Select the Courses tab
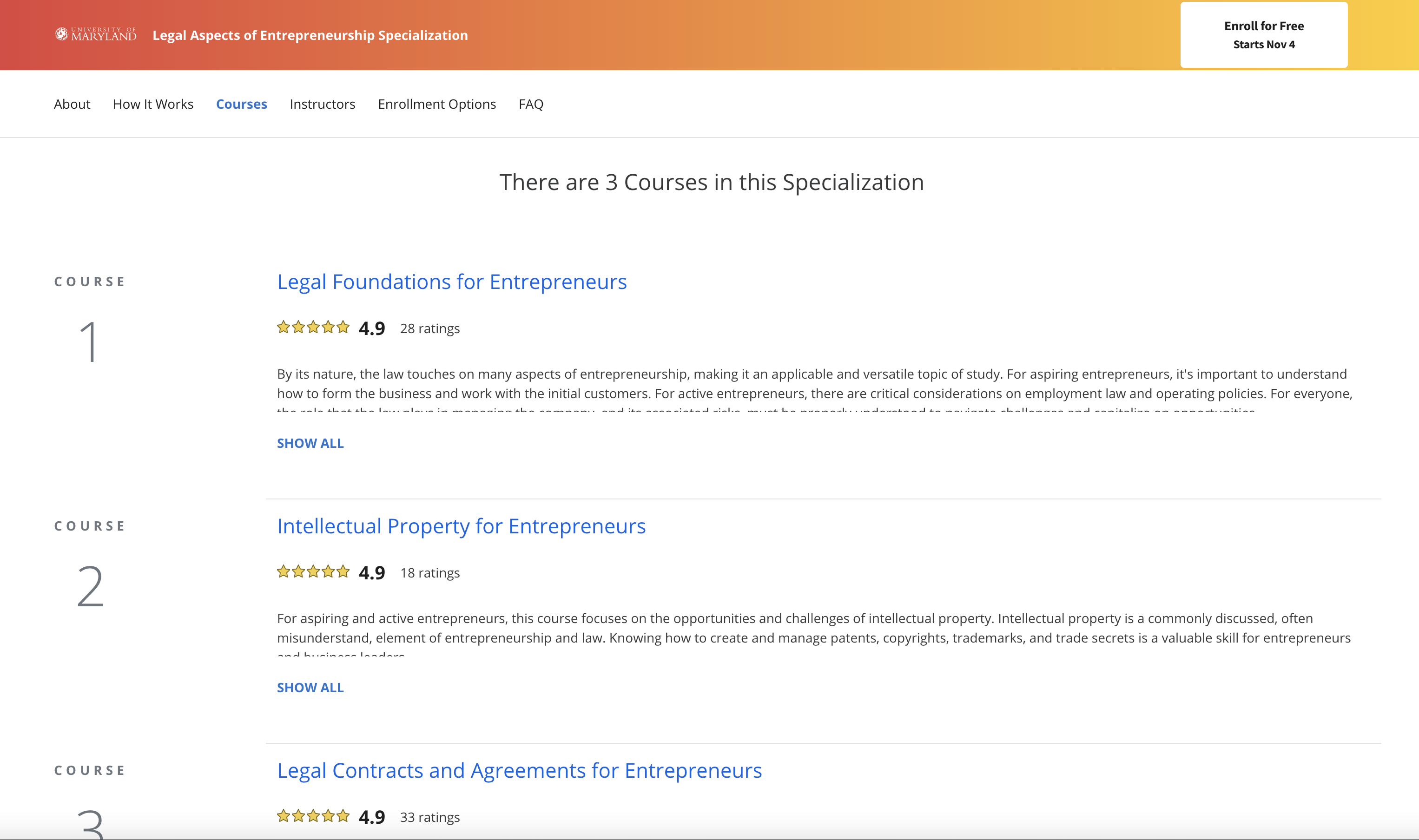This screenshot has width=1419, height=840. 241,104
